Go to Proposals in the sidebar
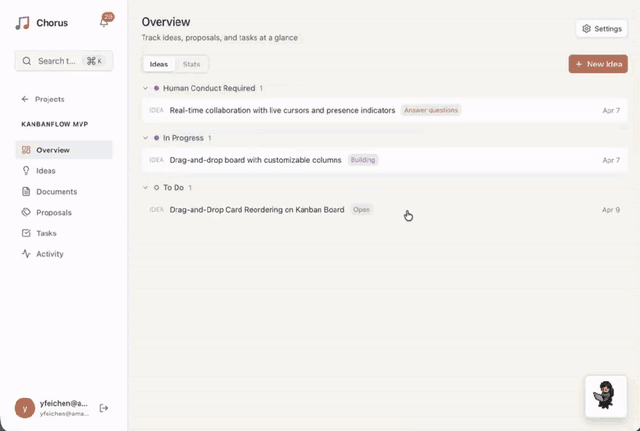Viewport: 640px width, 431px height. [53, 212]
